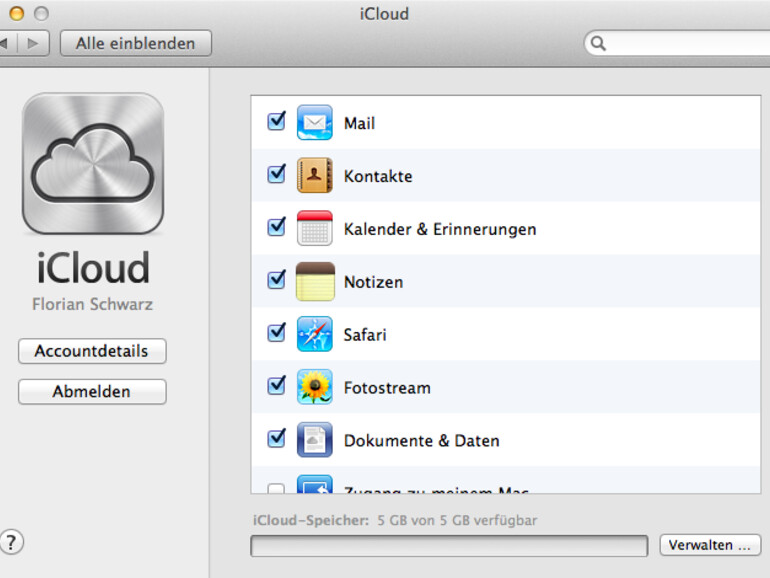Turn off the Fotostream checkbox
770x578 pixels.
[276, 385]
